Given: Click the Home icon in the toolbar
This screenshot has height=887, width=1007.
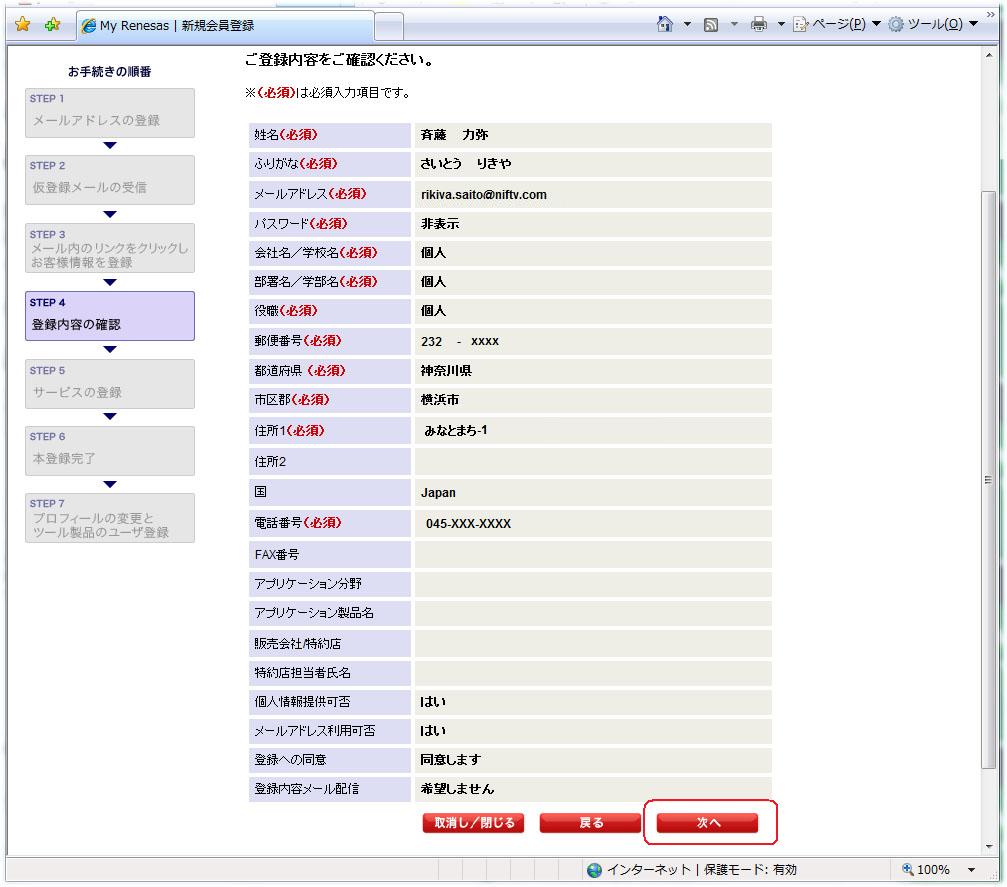Looking at the screenshot, I should pyautogui.click(x=665, y=24).
